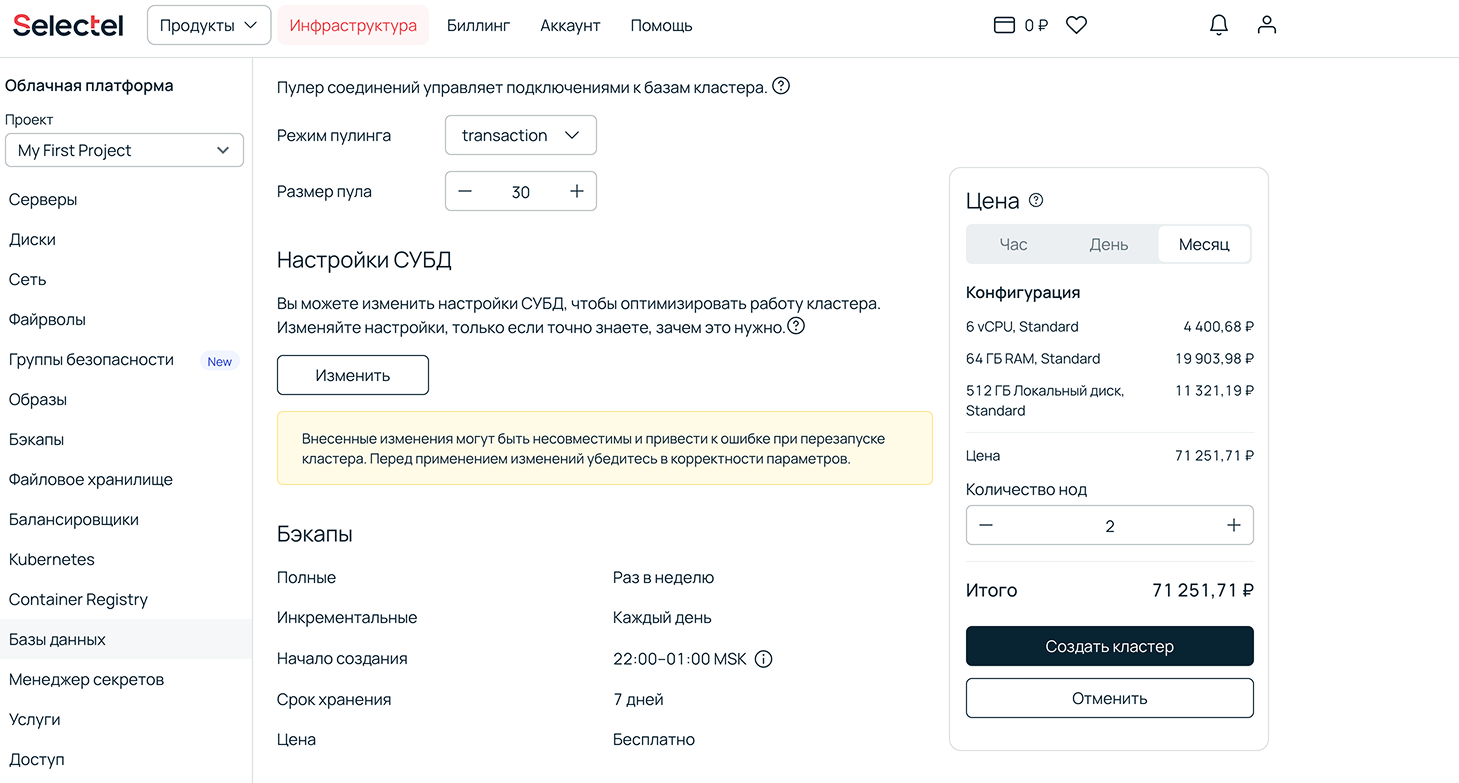Increase node count with plus button
Image resolution: width=1459 pixels, height=783 pixels.
tap(1233, 526)
